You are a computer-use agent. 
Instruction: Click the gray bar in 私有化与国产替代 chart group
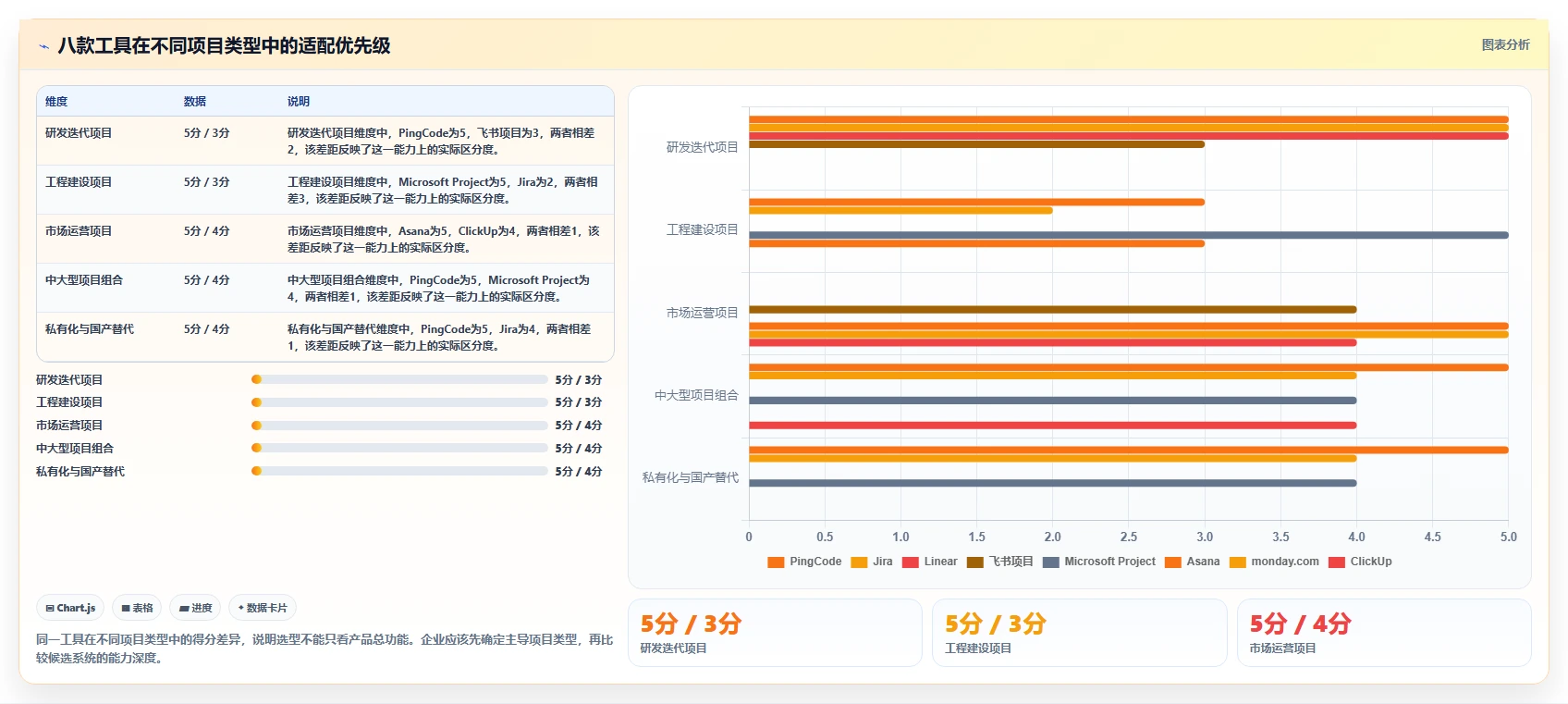[x=1052, y=483]
